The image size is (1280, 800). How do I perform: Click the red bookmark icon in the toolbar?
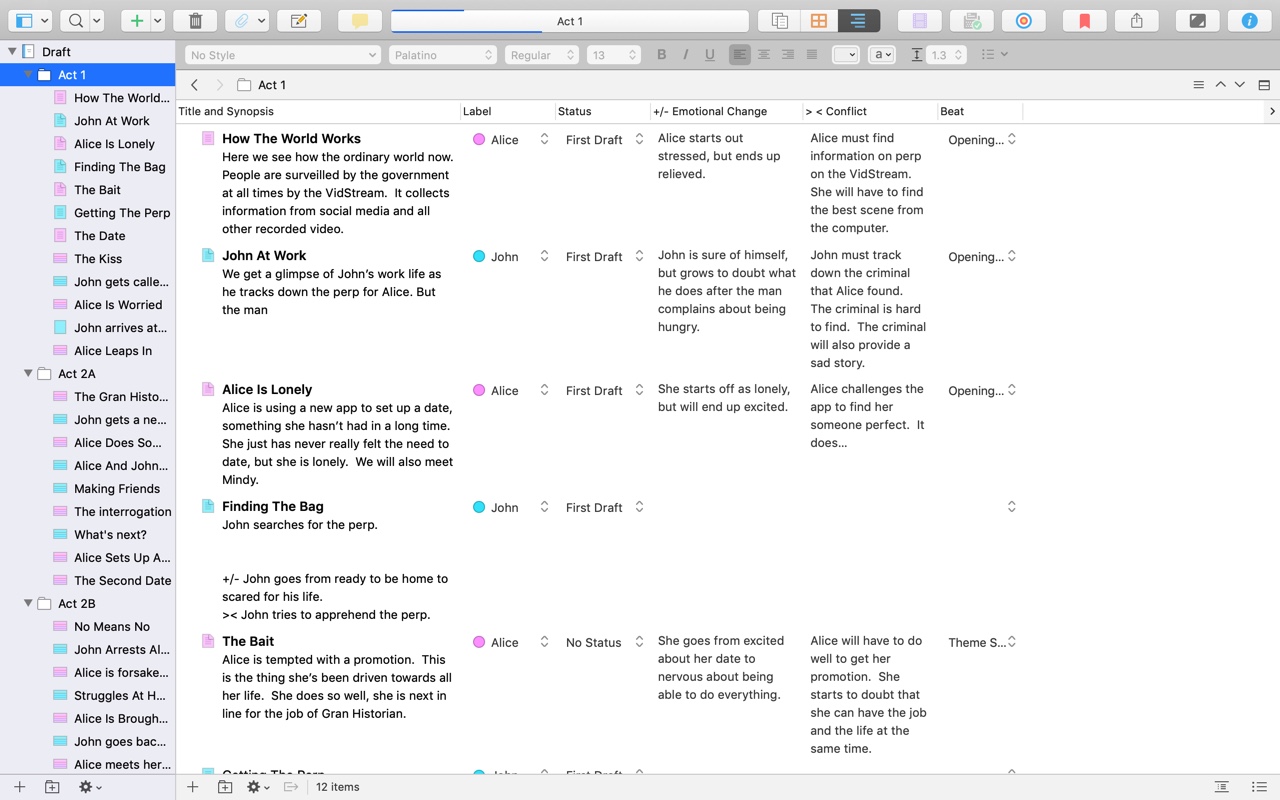1084,21
